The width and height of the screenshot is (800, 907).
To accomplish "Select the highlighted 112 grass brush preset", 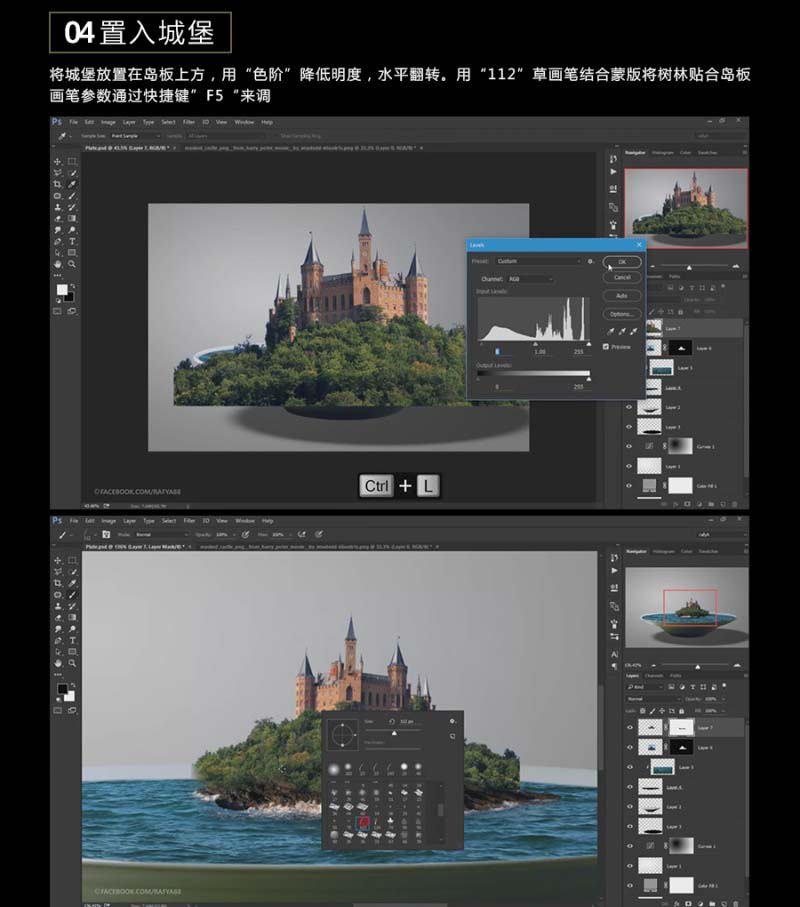I will coord(363,821).
